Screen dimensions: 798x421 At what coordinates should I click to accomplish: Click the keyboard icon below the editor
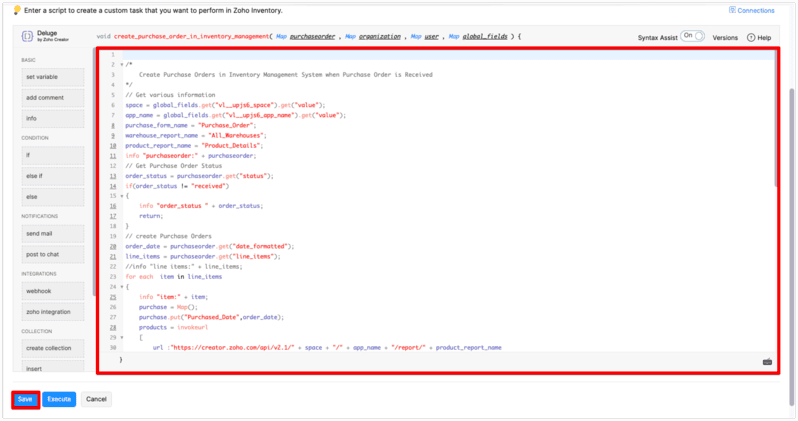pyautogui.click(x=766, y=360)
